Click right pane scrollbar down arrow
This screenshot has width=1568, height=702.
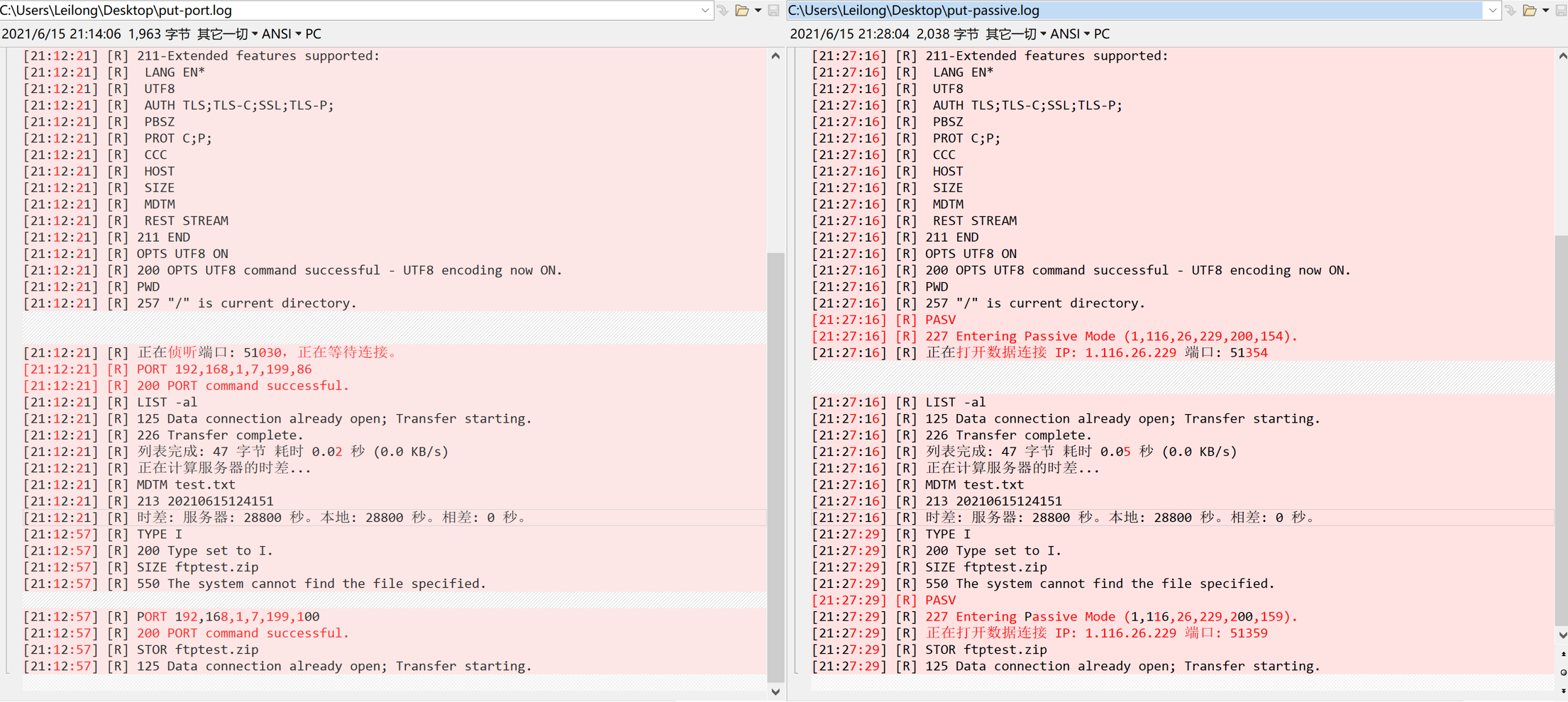pos(1562,635)
